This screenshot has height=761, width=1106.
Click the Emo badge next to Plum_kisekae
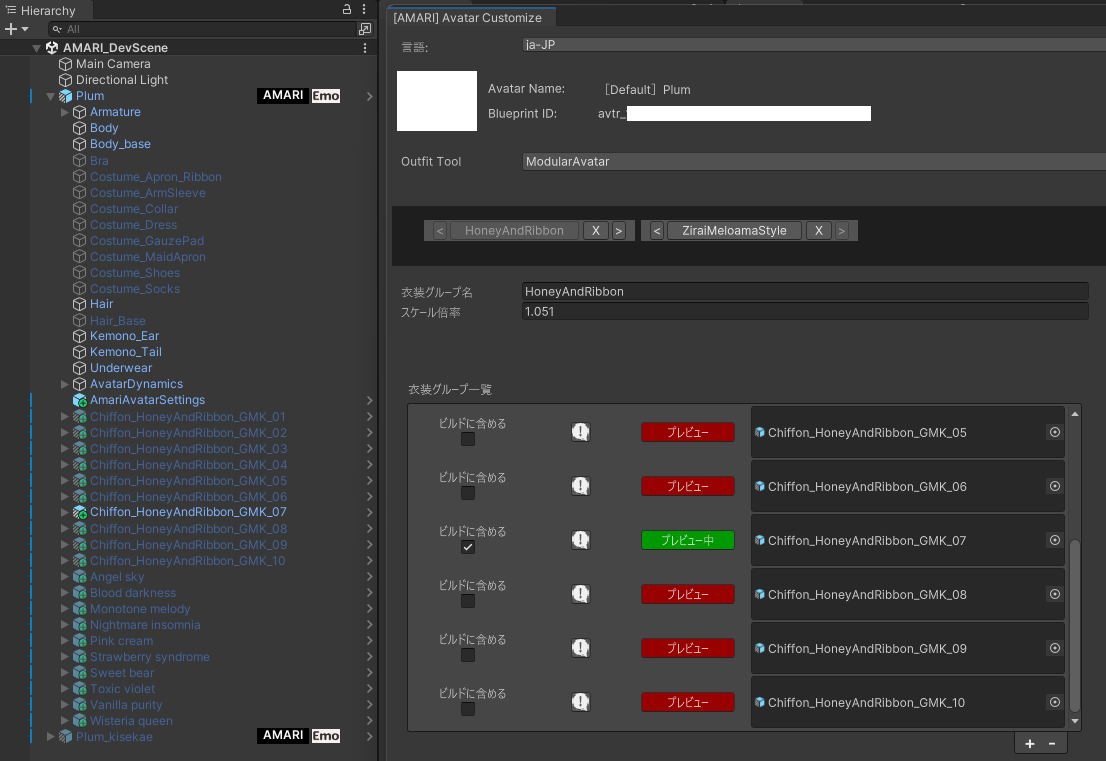click(x=326, y=736)
